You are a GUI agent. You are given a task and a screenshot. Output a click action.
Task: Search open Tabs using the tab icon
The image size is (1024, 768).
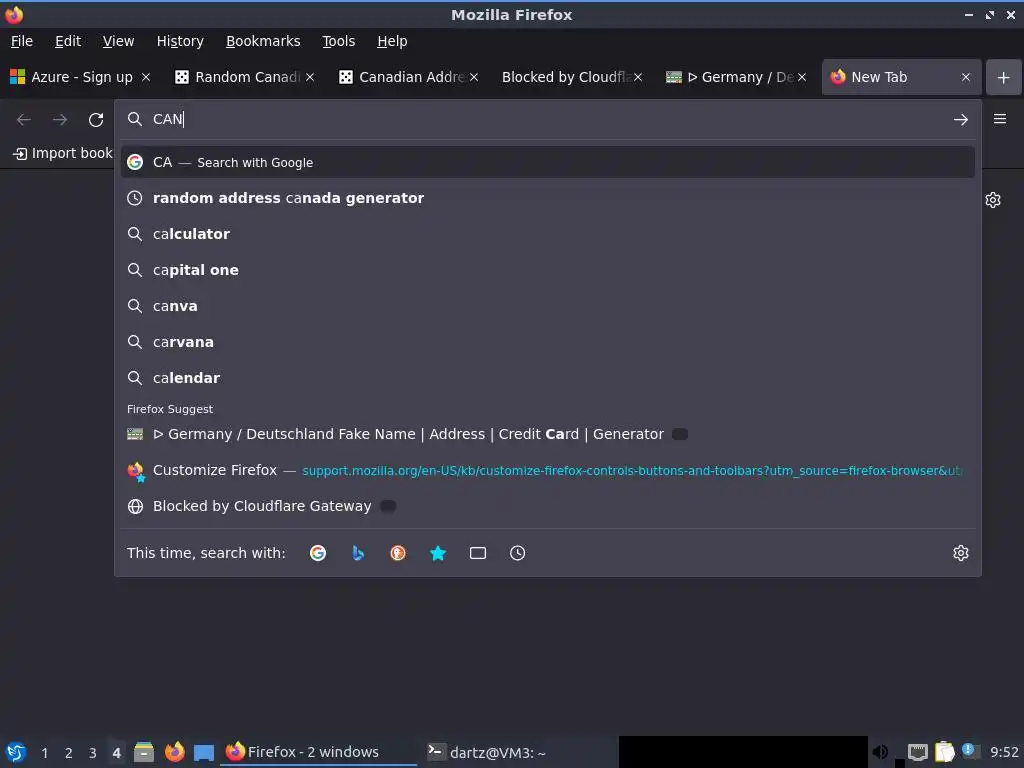point(478,553)
